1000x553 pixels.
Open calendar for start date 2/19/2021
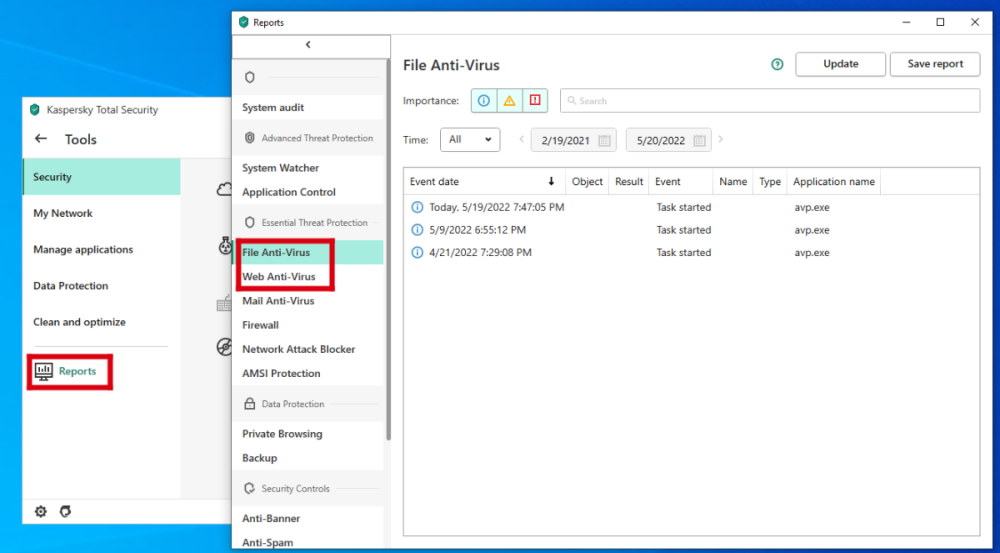click(x=604, y=140)
